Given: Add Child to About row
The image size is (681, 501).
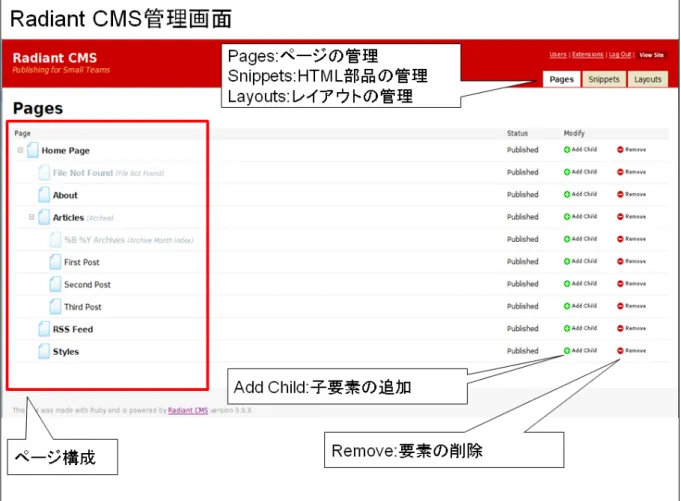Looking at the screenshot, I should (580, 194).
